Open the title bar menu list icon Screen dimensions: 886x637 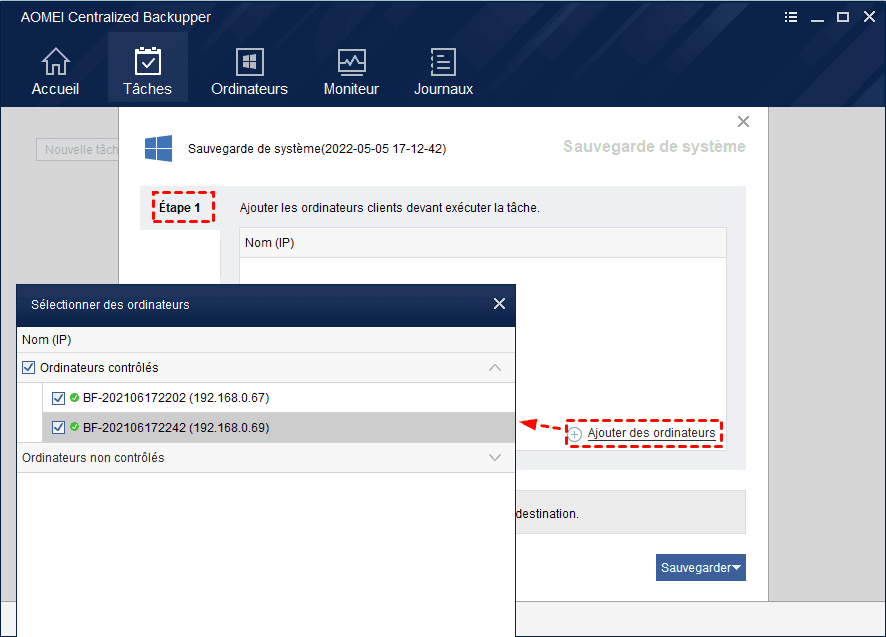791,17
